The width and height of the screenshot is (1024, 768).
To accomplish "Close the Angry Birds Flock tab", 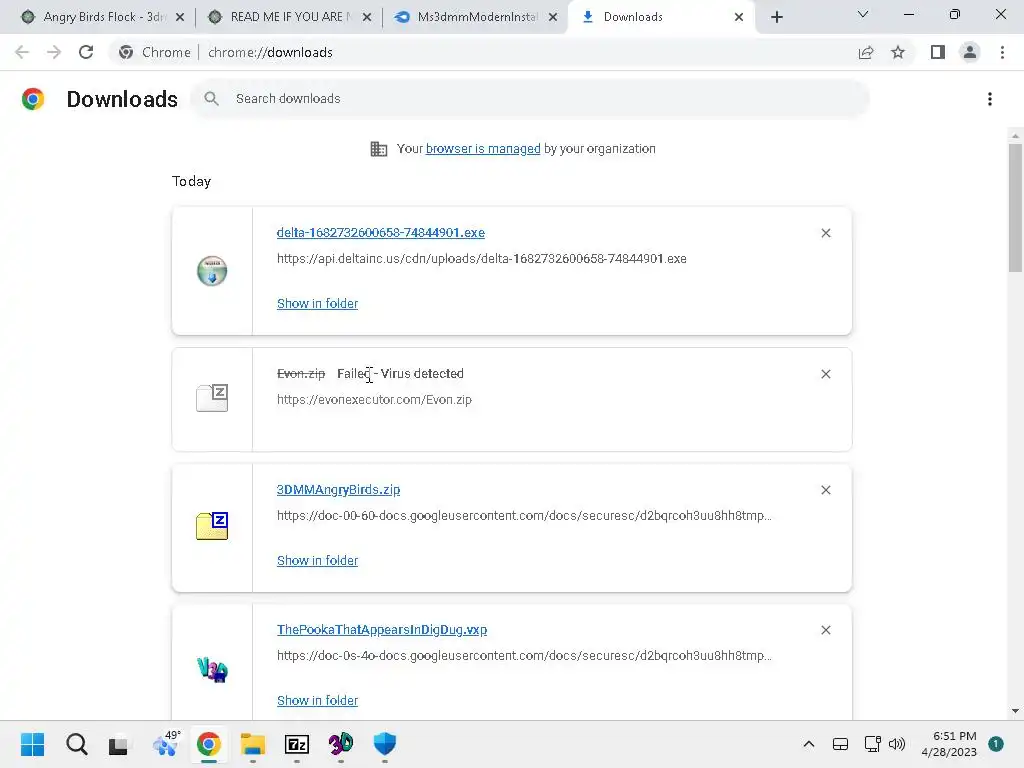I will click(180, 17).
